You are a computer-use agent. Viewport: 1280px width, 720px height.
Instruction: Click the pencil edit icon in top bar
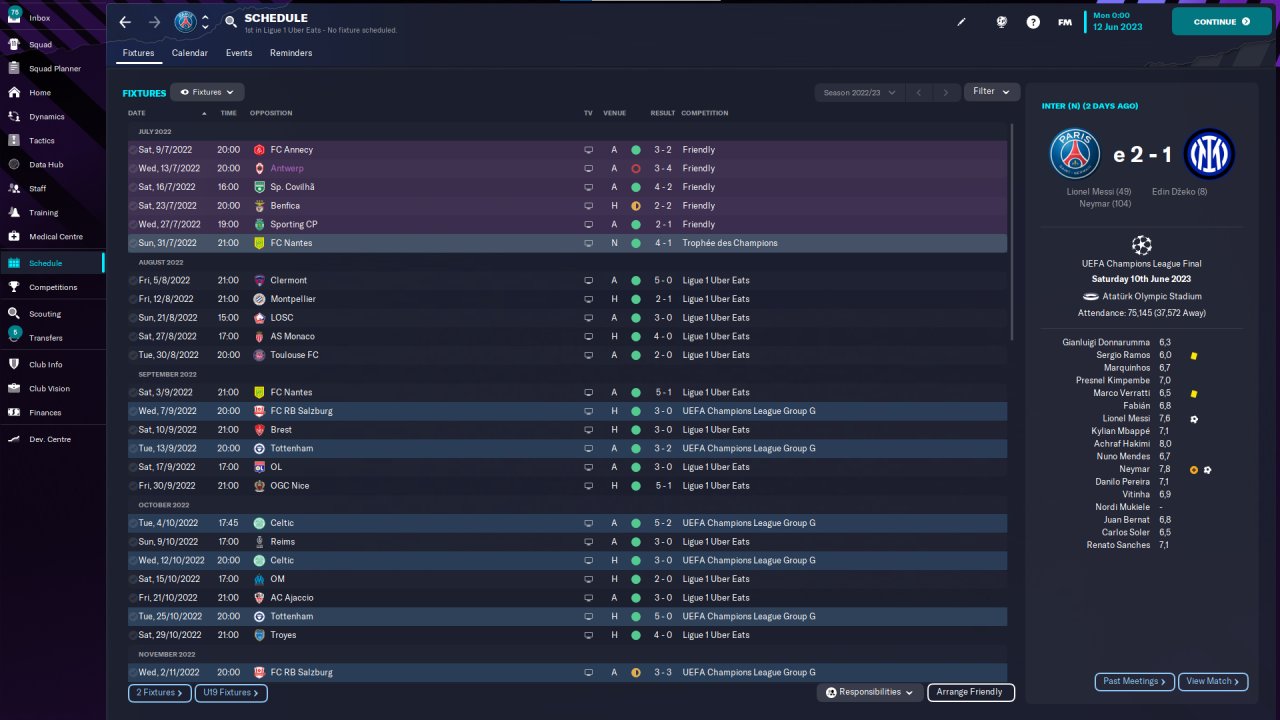(x=962, y=22)
